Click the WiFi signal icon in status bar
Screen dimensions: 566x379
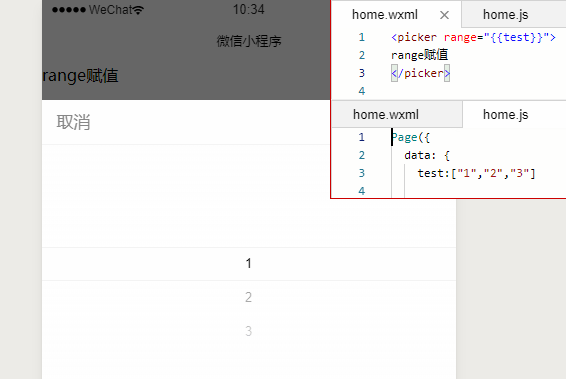tap(138, 10)
